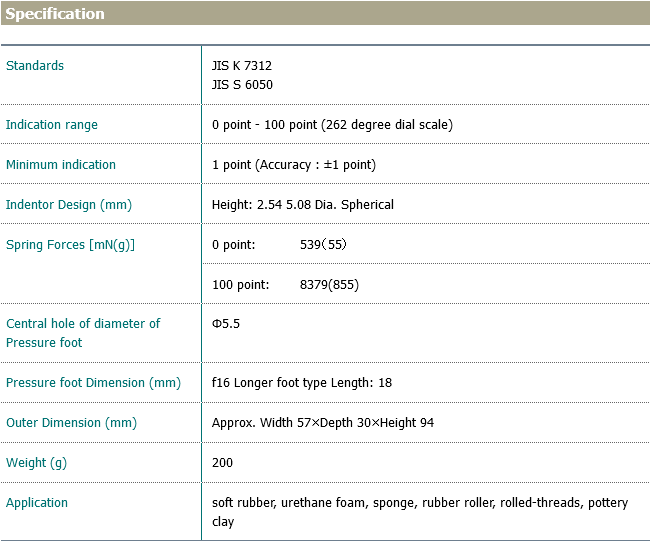Select the Standards row label
This screenshot has width=650, height=541.
point(35,66)
